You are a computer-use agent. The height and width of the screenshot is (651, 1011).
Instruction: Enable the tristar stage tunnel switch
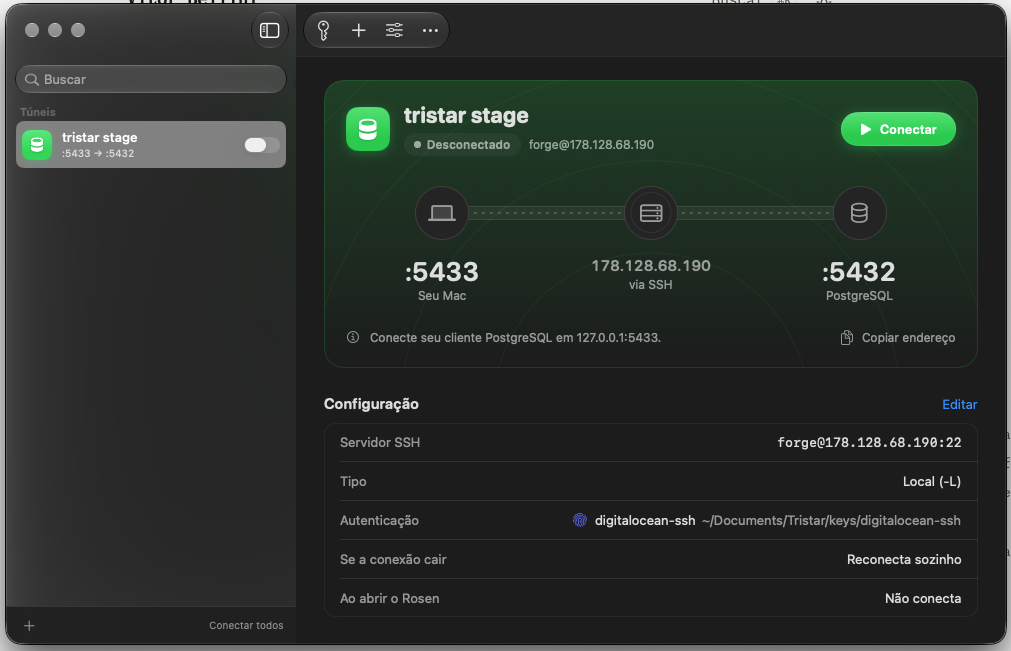262,145
